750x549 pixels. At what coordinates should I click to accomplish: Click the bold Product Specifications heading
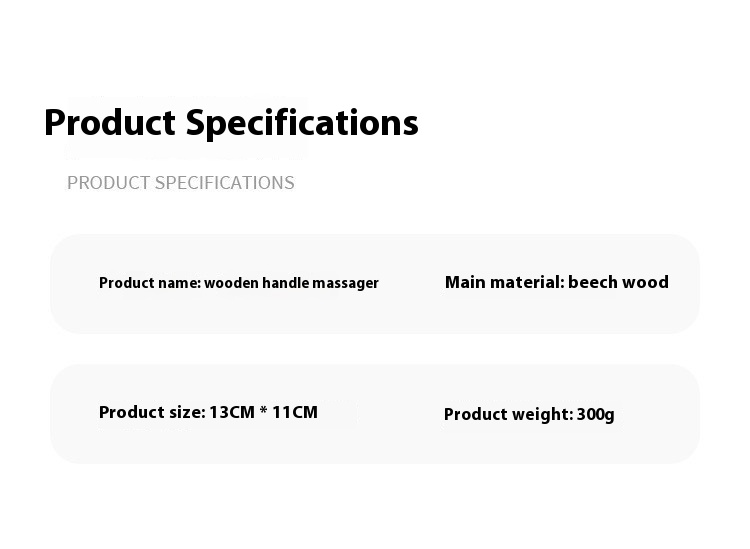231,123
